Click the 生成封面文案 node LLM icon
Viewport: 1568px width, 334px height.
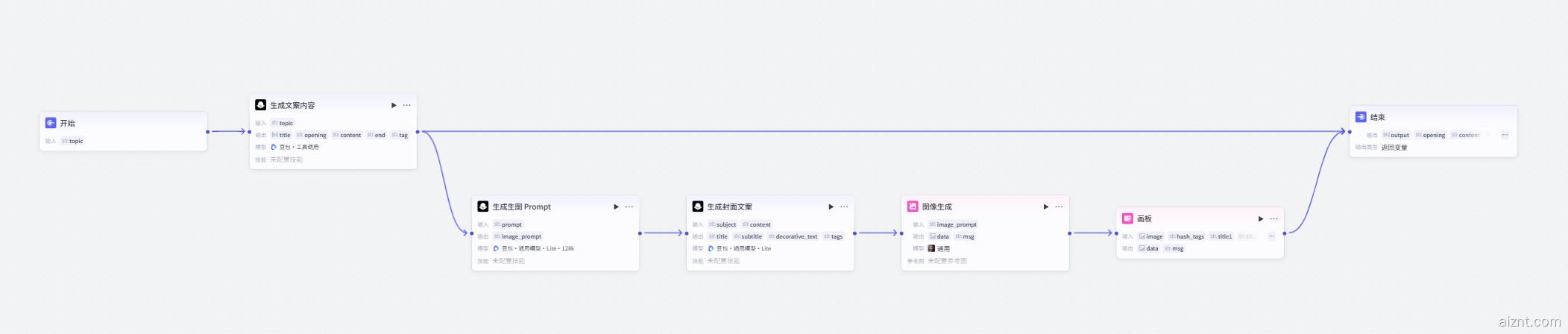pos(698,207)
